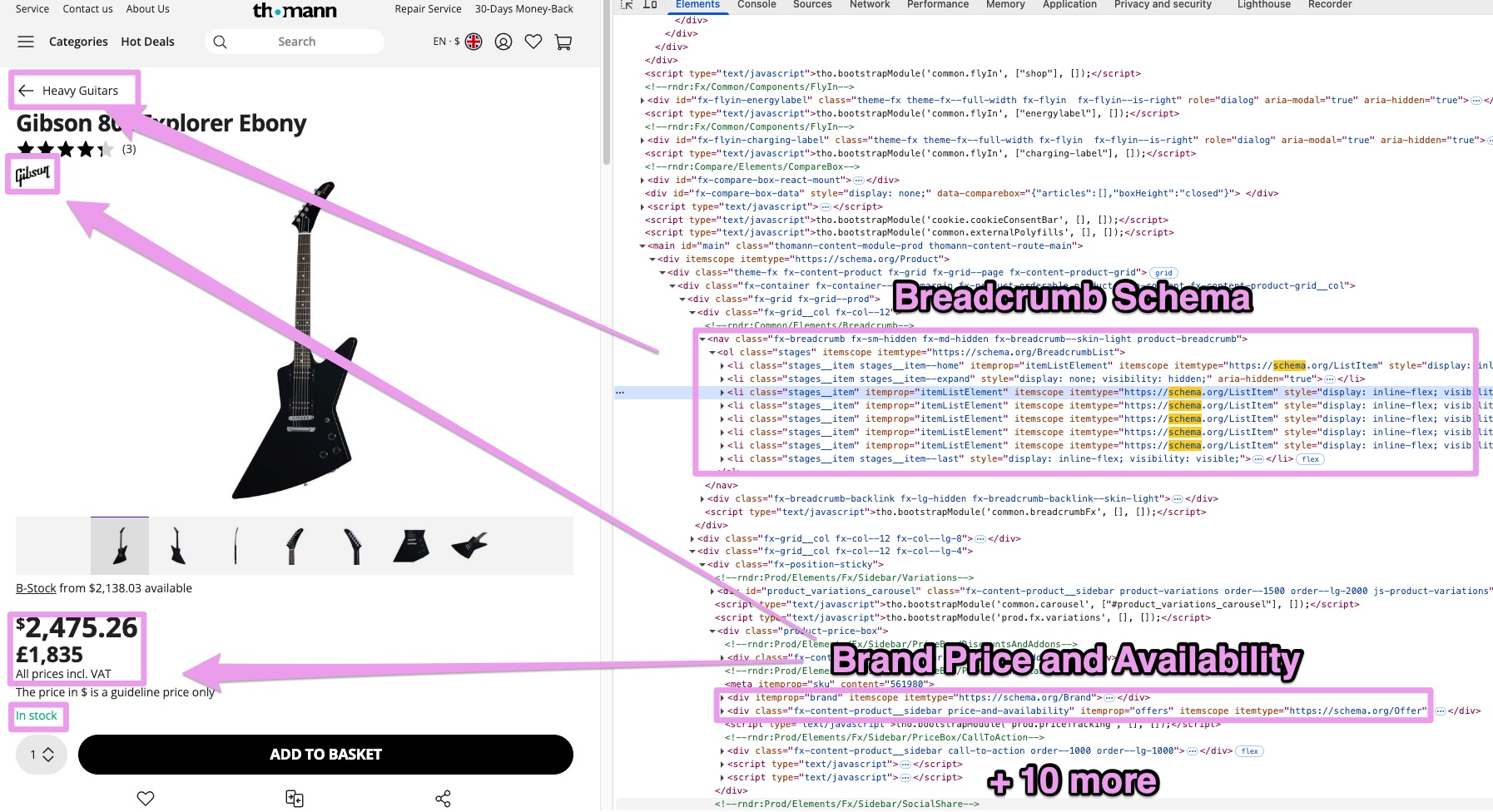The width and height of the screenshot is (1493, 812).
Task: Click the Service link
Action: click(x=32, y=9)
